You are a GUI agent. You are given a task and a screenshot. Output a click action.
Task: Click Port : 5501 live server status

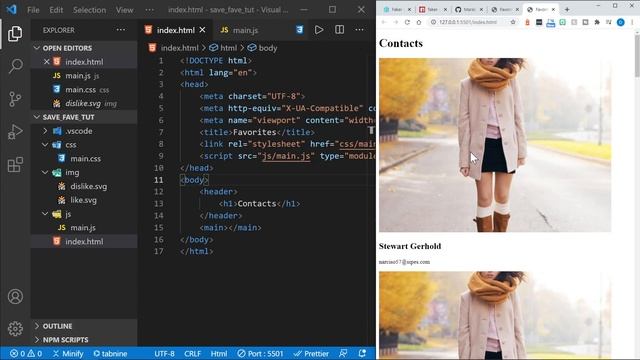point(260,353)
